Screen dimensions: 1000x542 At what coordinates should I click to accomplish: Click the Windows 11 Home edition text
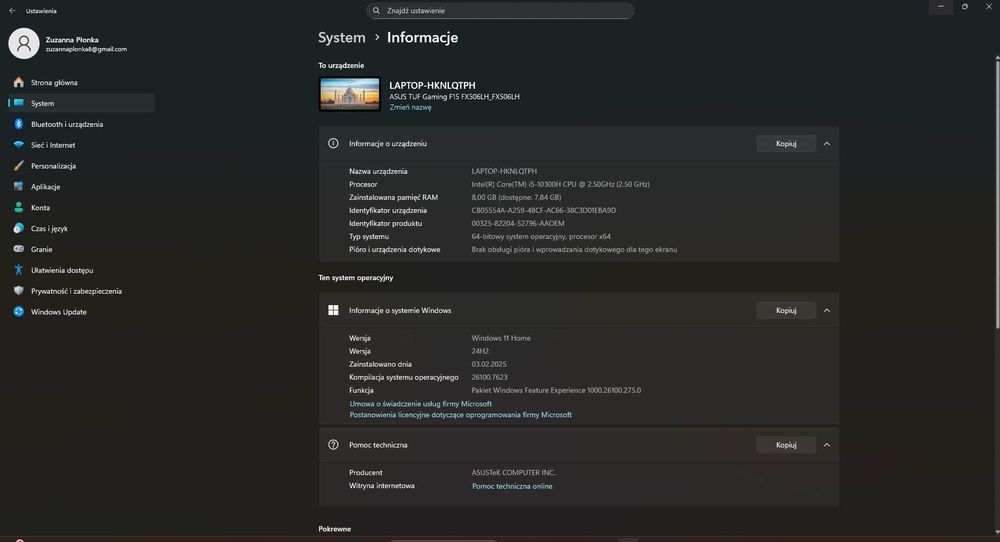click(501, 338)
